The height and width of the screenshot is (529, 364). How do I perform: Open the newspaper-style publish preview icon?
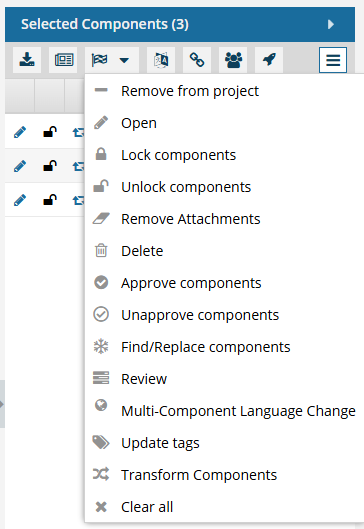[63, 60]
